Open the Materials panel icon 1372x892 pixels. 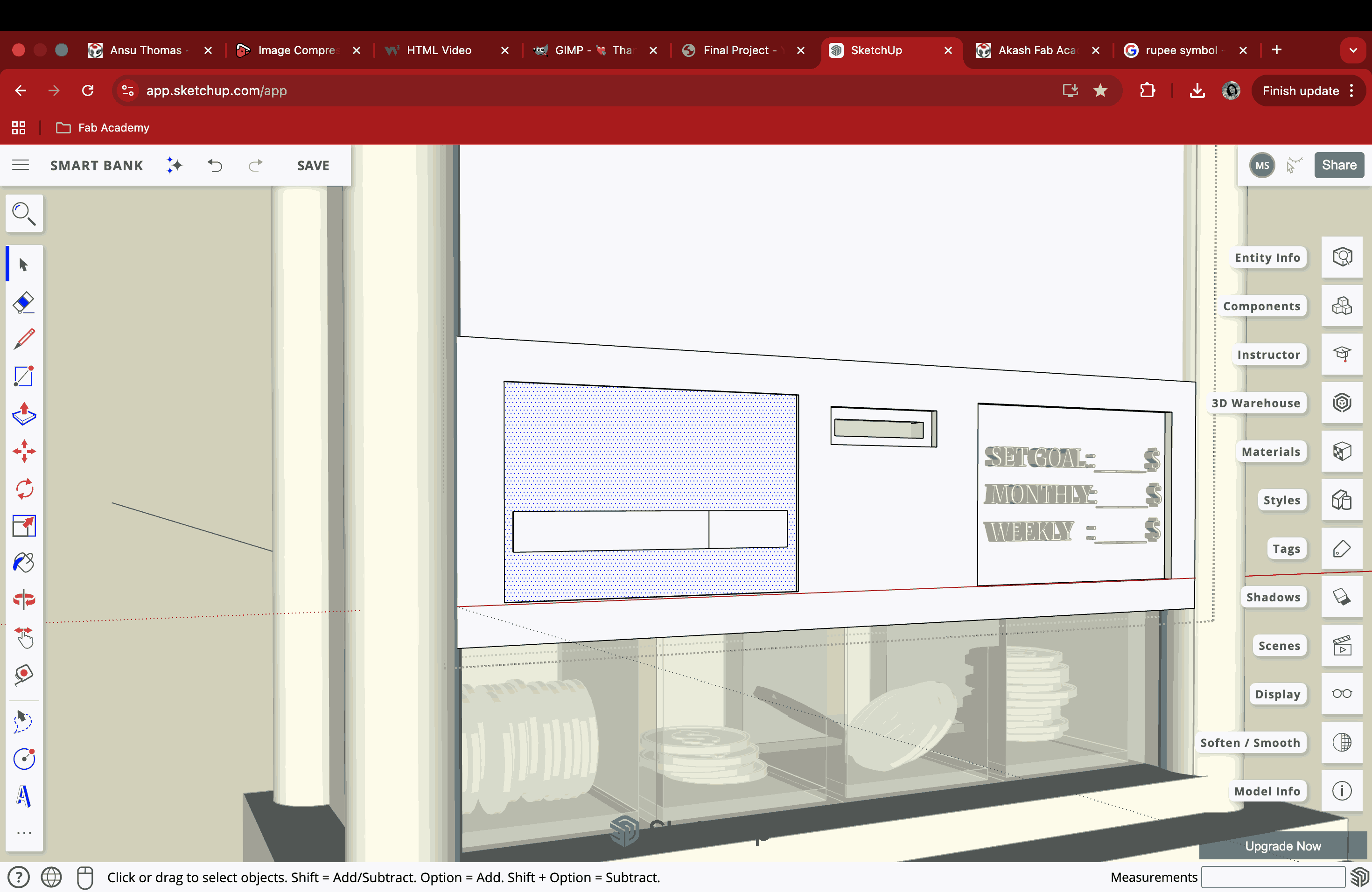(1342, 451)
